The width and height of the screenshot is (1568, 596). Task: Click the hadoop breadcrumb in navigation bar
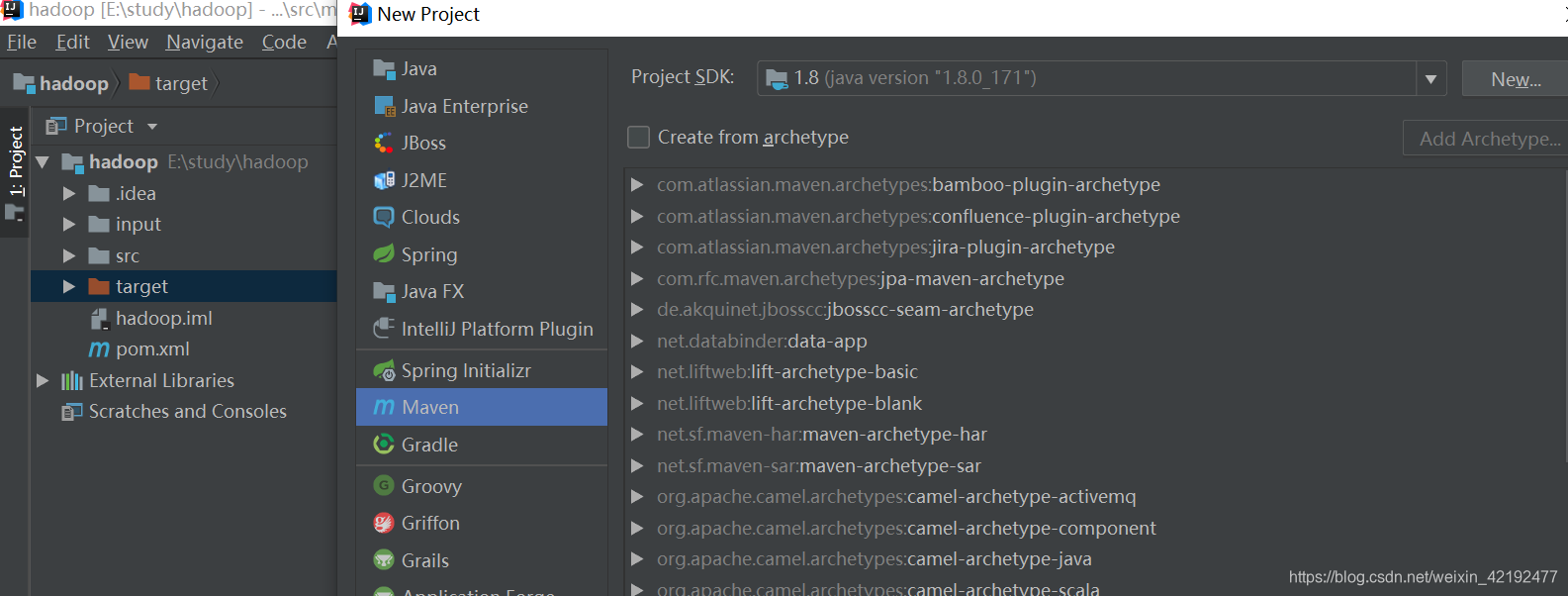pos(62,83)
